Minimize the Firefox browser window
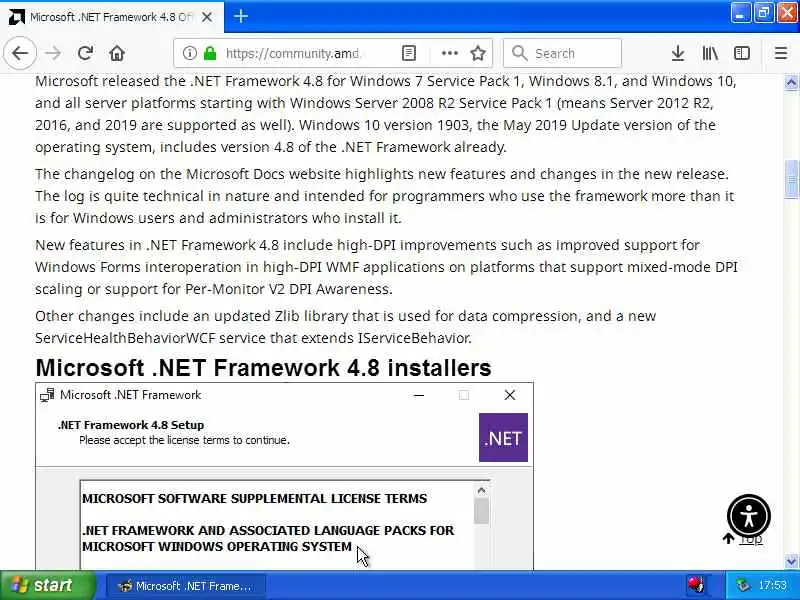Image resolution: width=800 pixels, height=600 pixels. pos(740,13)
